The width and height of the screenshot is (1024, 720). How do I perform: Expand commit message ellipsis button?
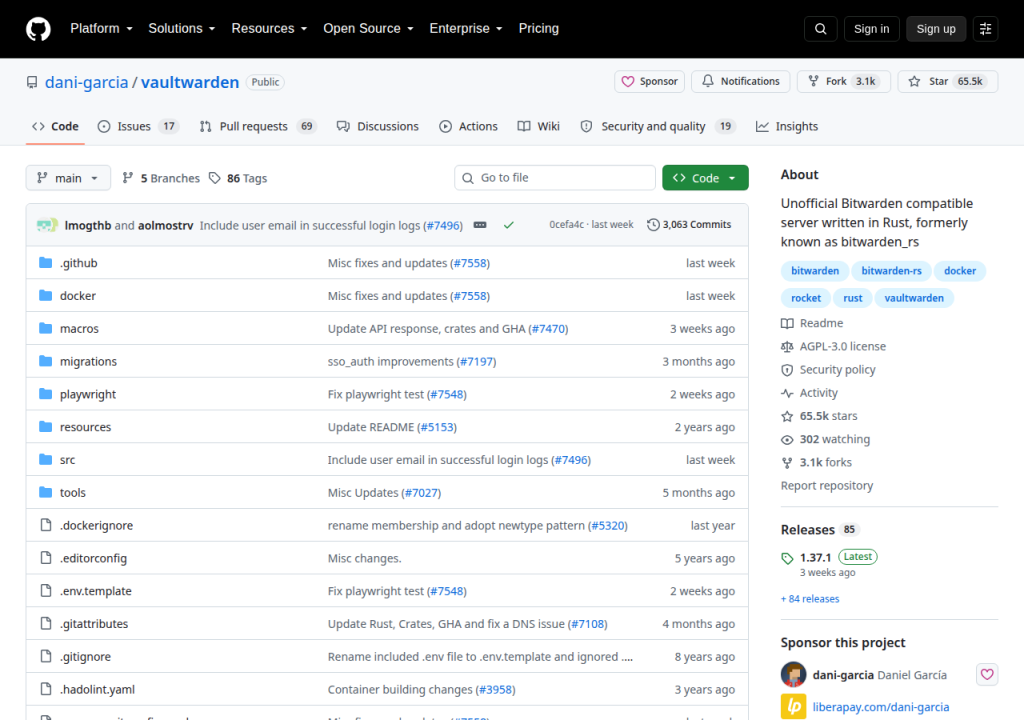click(480, 225)
